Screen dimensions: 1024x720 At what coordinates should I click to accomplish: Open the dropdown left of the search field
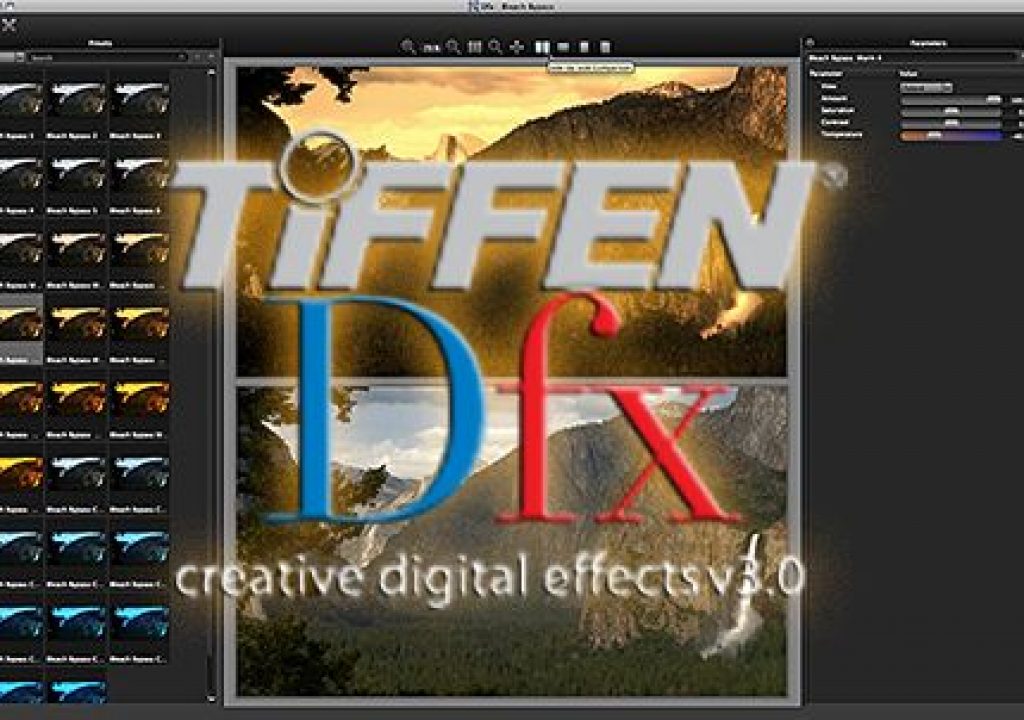tap(12, 57)
